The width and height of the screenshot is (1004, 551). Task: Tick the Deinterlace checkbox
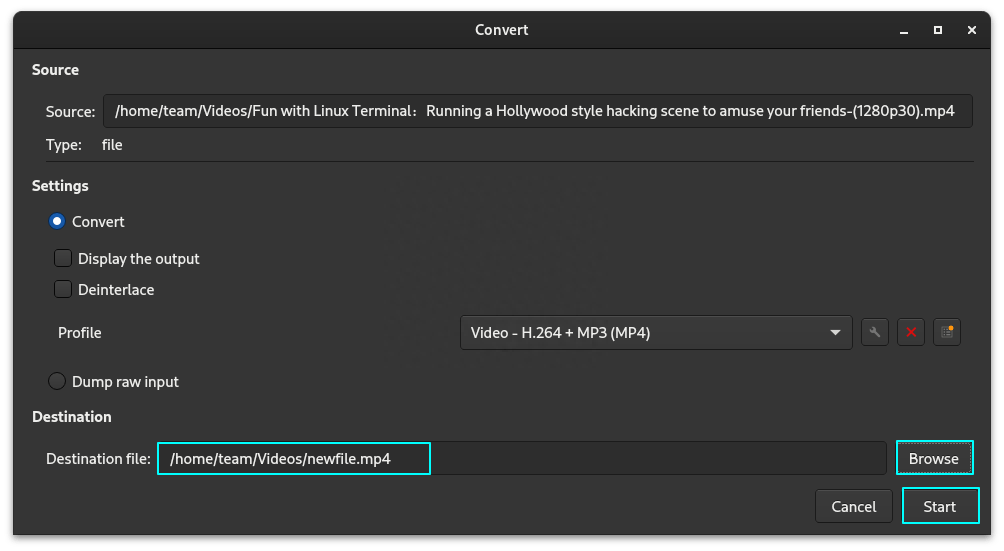[63, 289]
